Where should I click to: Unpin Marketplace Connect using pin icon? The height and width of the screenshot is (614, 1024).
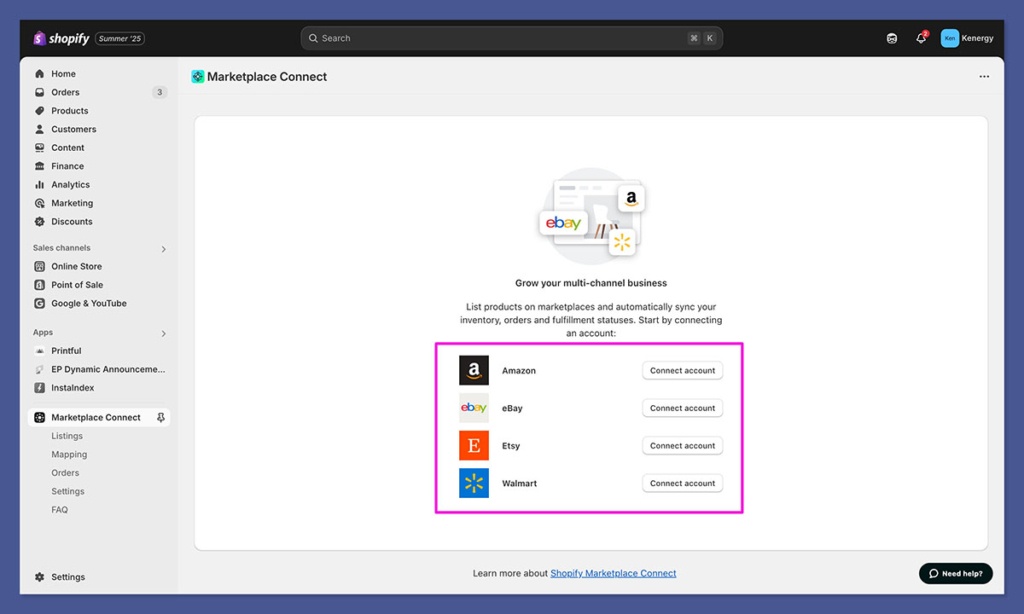click(x=161, y=418)
